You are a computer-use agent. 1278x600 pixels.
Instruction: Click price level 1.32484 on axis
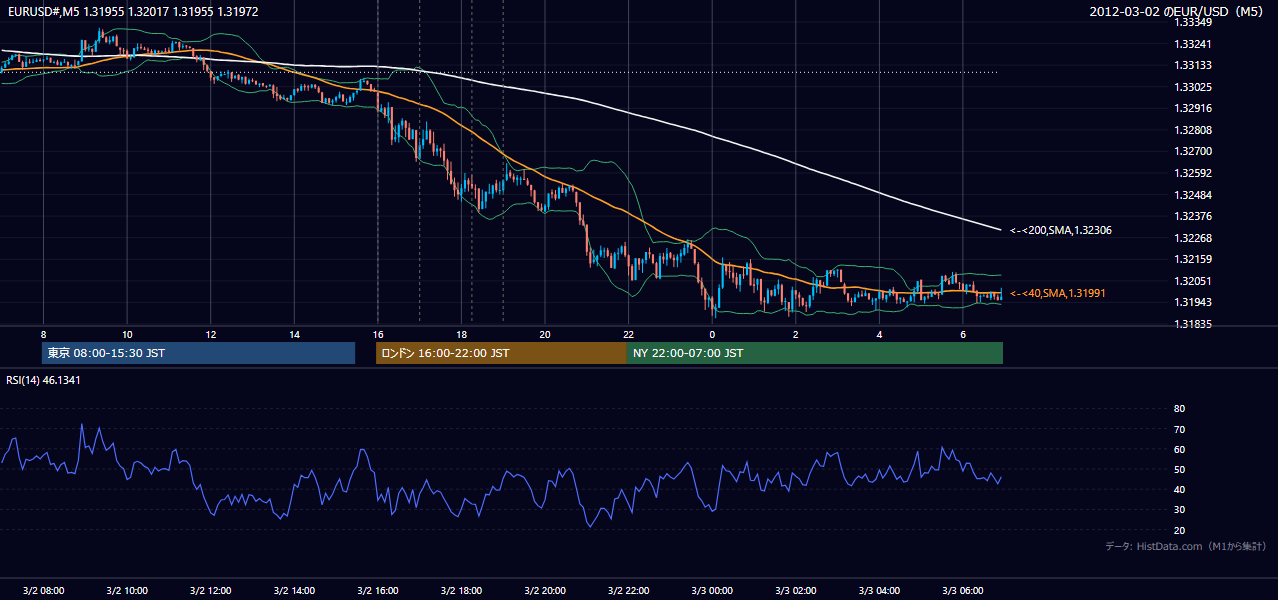1193,194
